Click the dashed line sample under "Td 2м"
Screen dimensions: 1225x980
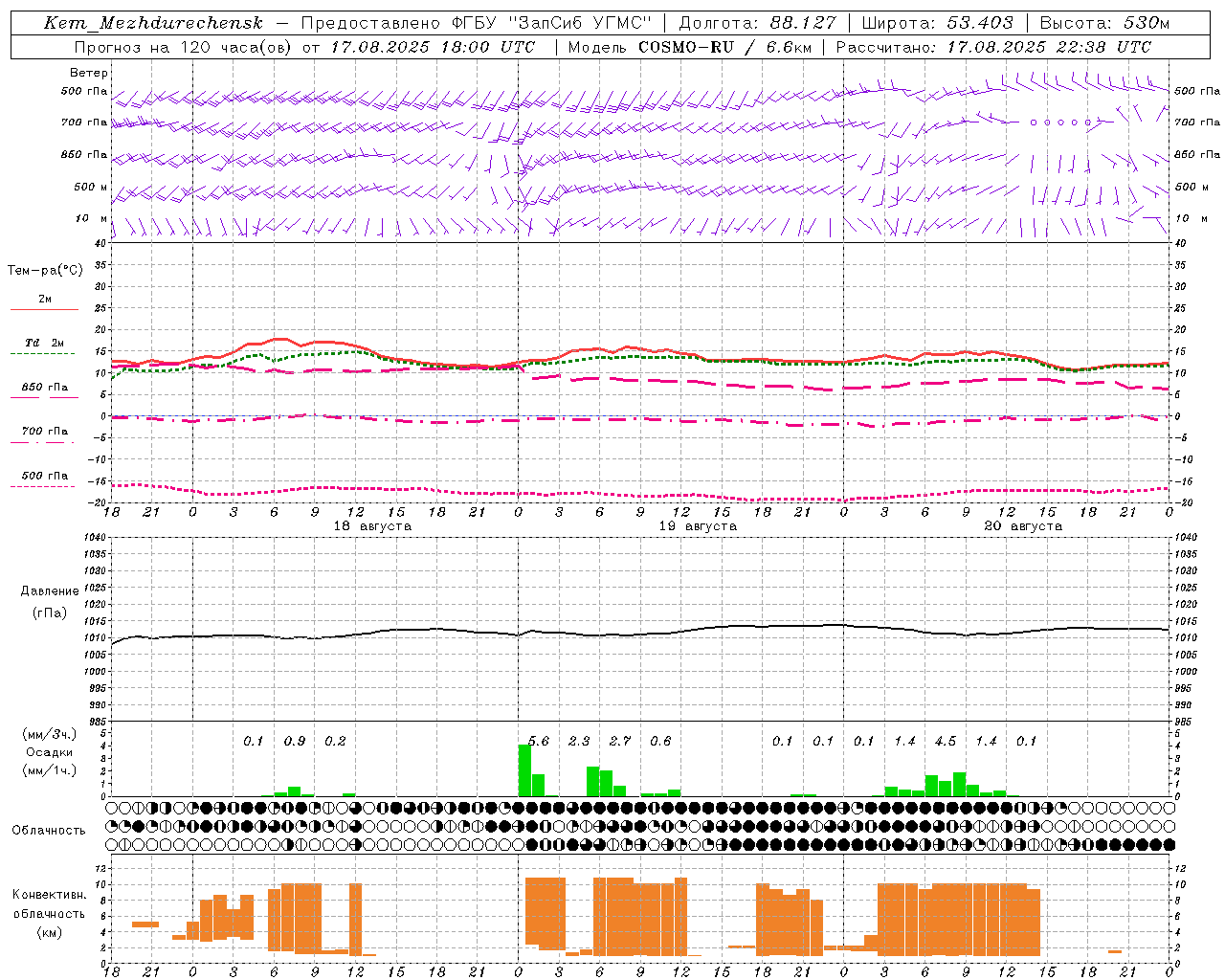pos(43,353)
